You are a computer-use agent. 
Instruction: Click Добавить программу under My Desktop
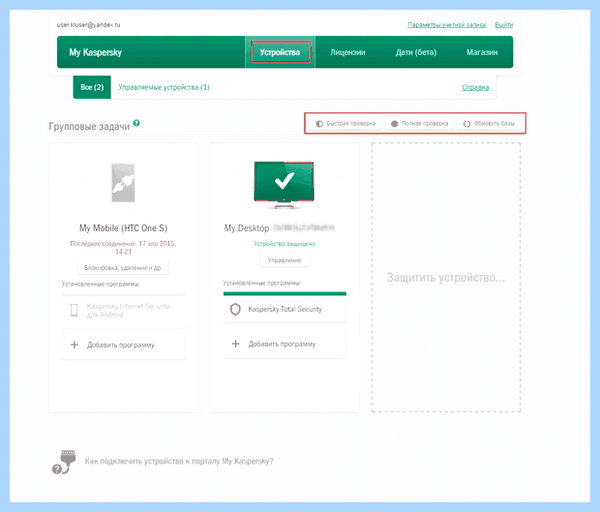click(x=285, y=344)
